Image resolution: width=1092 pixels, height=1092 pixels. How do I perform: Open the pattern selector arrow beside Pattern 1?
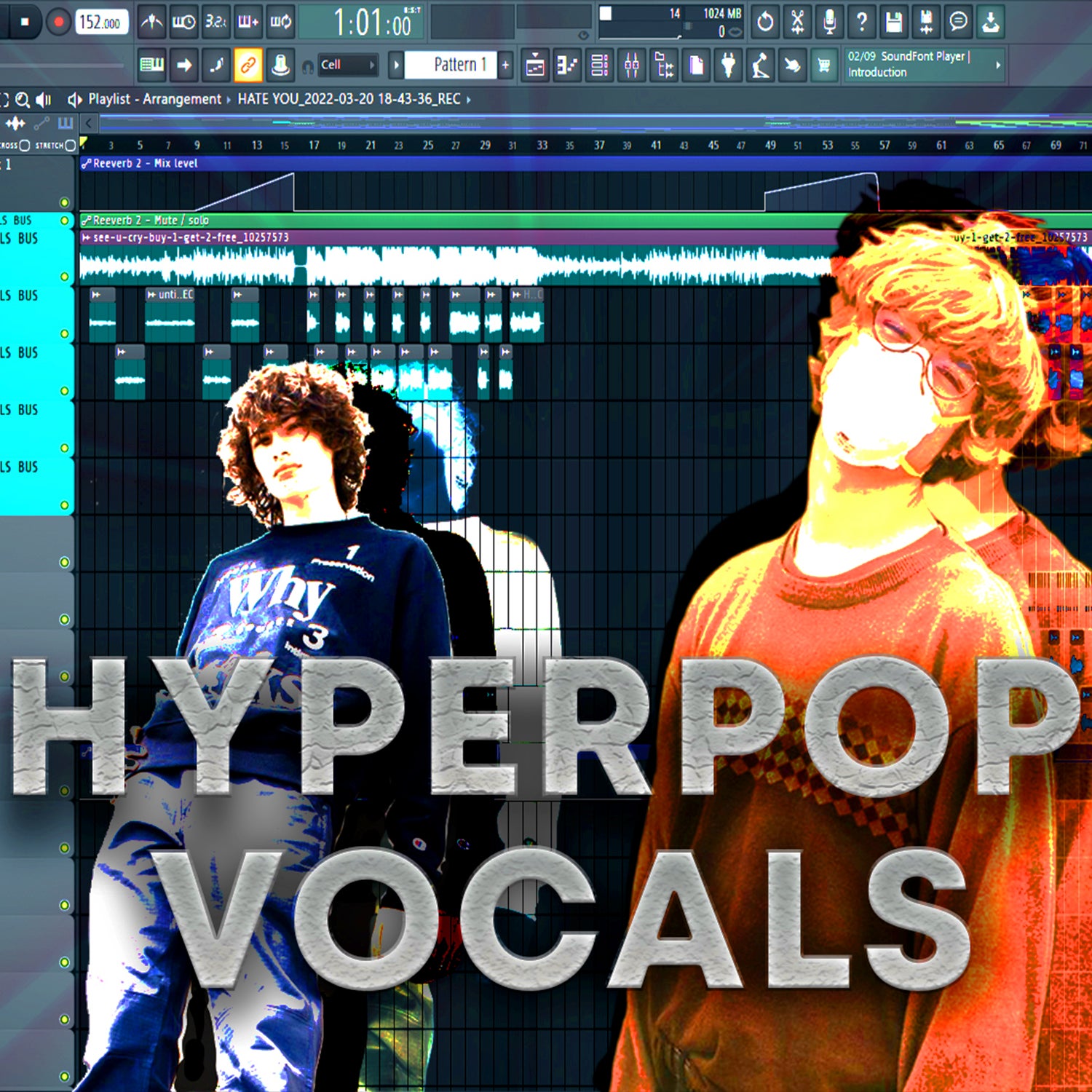tap(395, 65)
